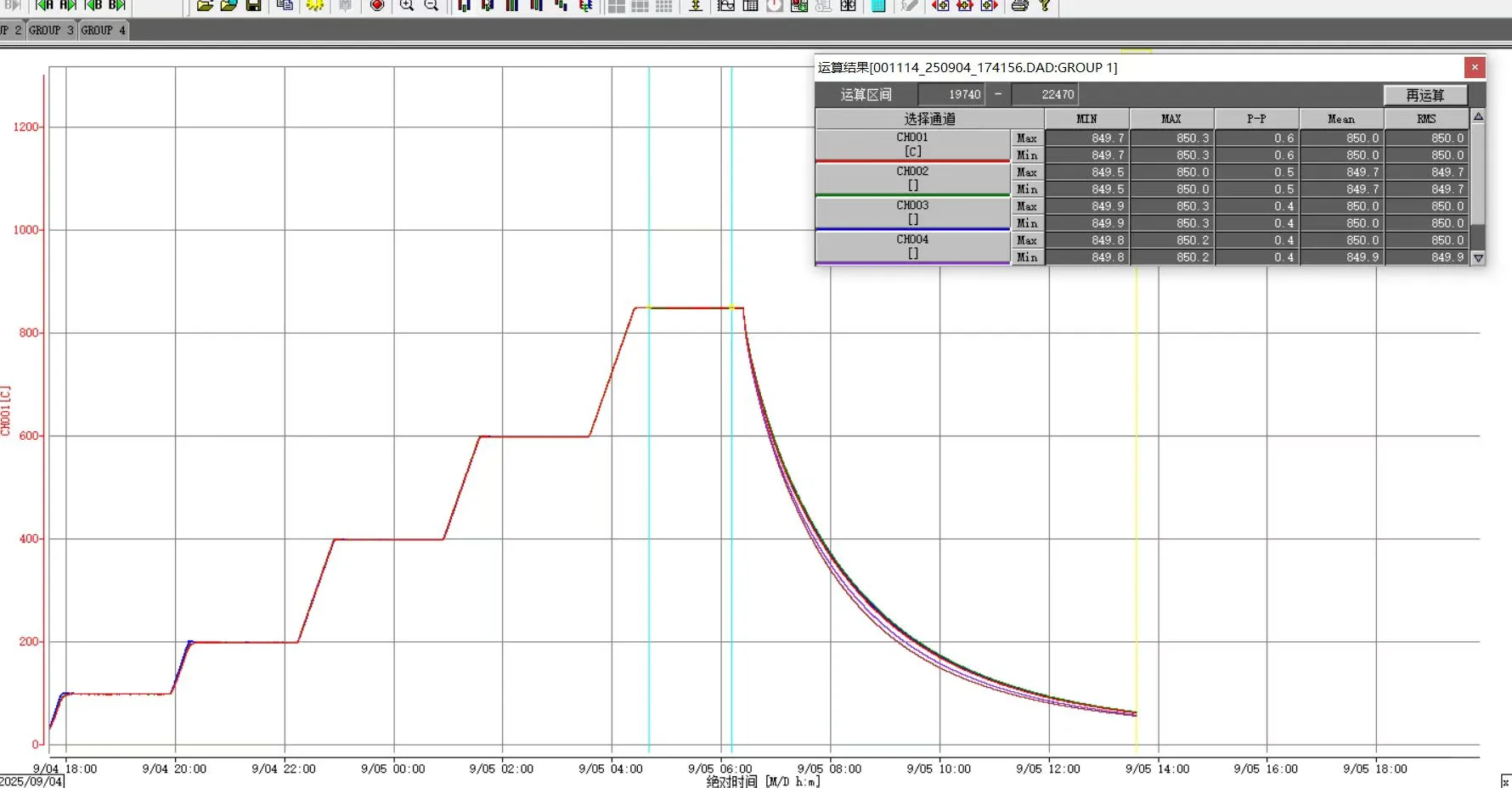Viewport: 1512px width, 788px height.
Task: Click the CH002 Max row MIN value 849.5
Action: point(1087,172)
